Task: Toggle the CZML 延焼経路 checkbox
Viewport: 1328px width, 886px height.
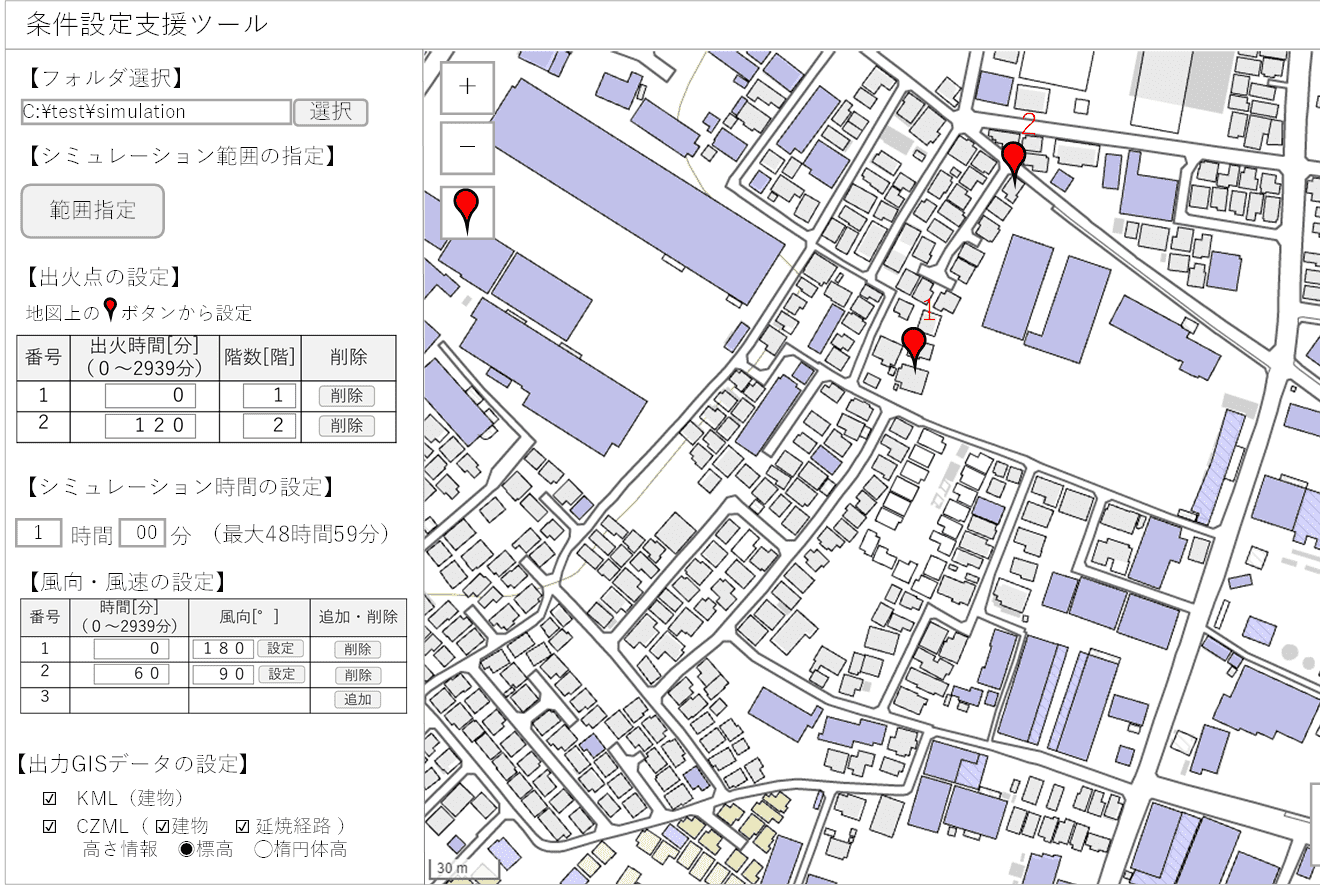Action: tap(243, 827)
